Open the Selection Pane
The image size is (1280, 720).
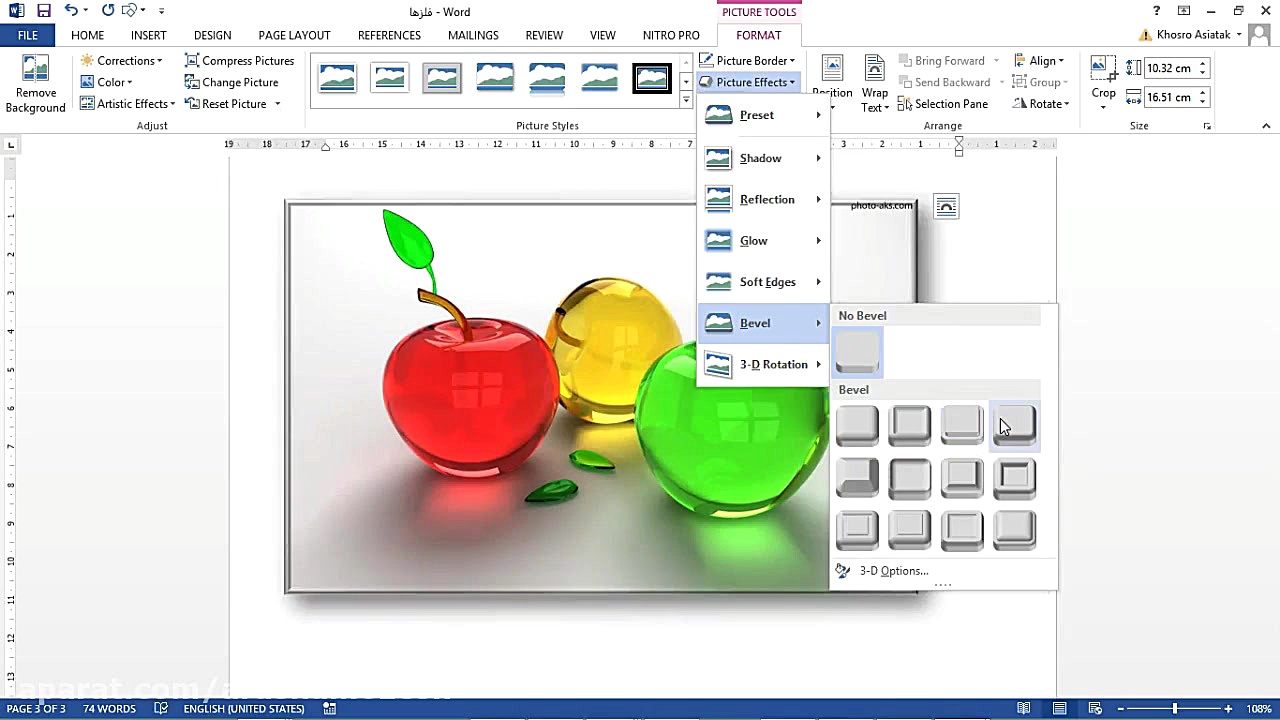click(x=942, y=104)
